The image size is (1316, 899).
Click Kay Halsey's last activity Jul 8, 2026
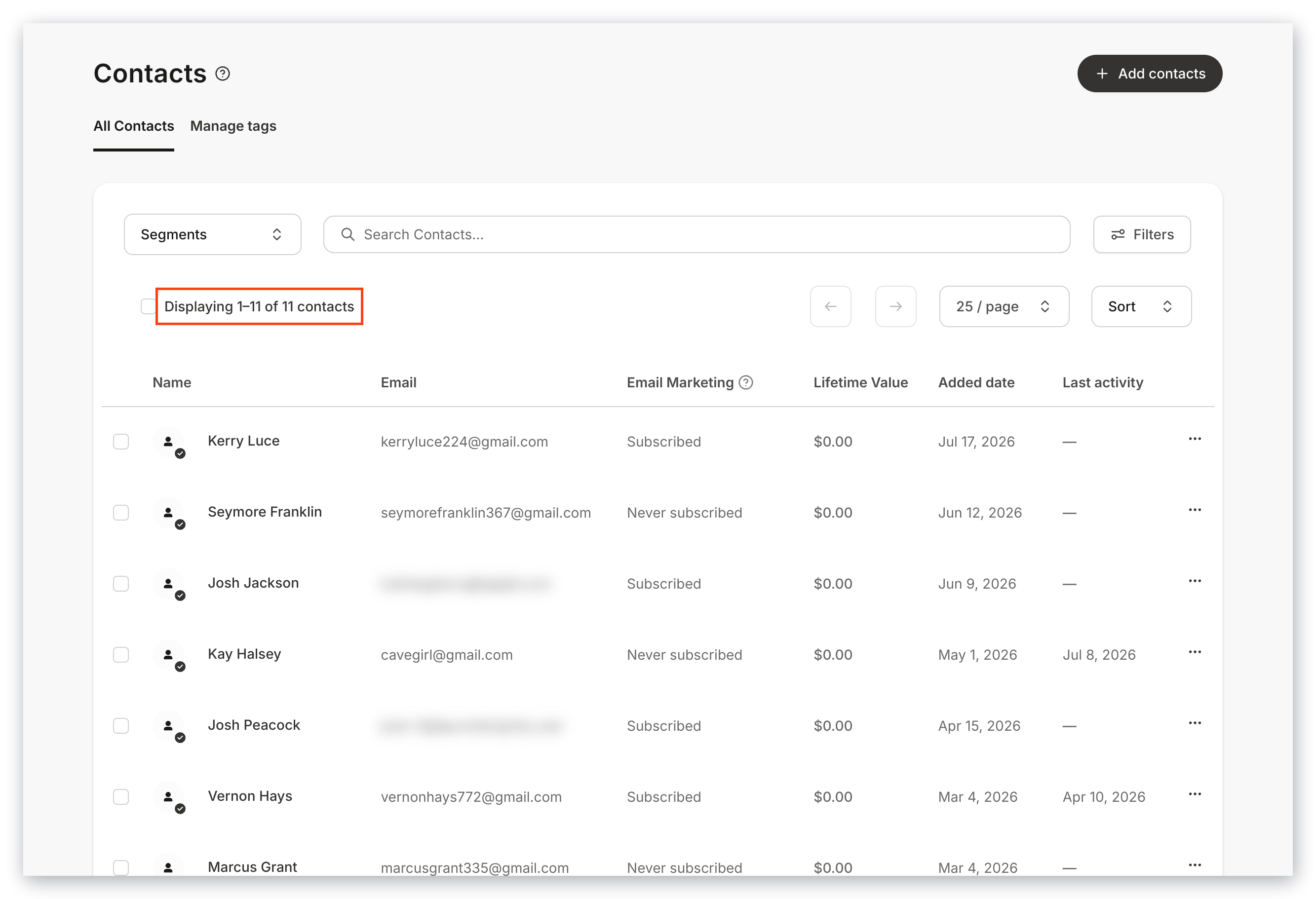click(x=1098, y=655)
